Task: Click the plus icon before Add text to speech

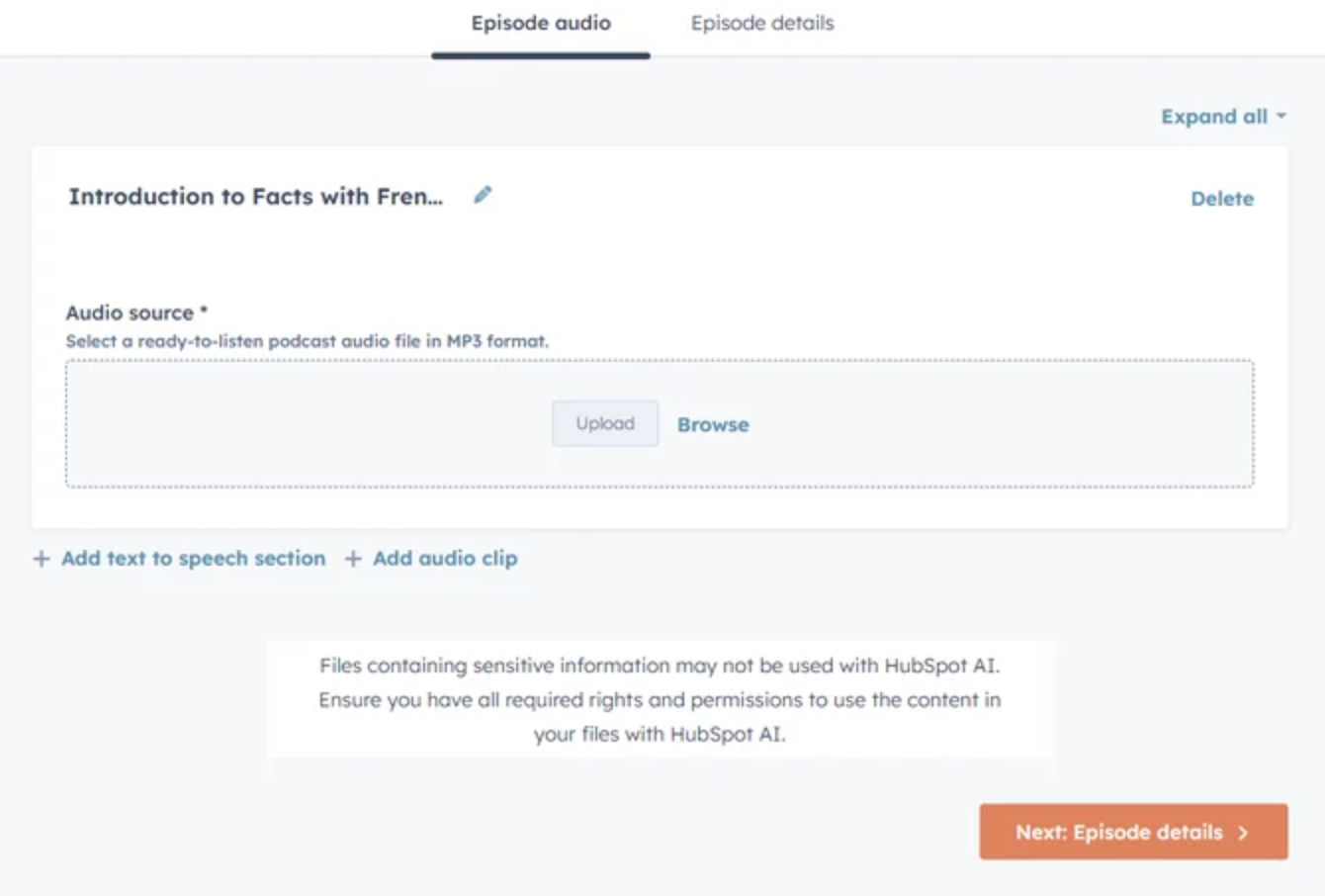Action: click(x=41, y=558)
